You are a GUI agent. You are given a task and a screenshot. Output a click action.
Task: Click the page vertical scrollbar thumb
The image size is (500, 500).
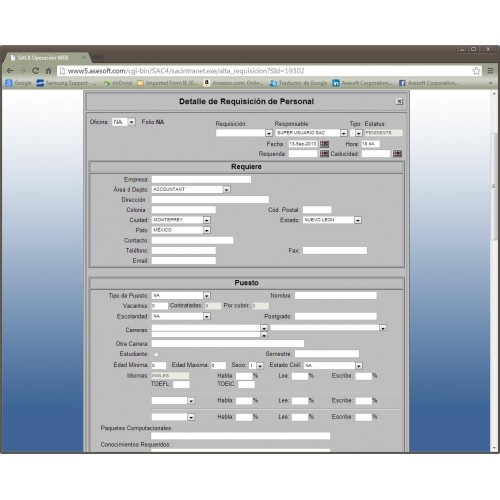pos(494,186)
